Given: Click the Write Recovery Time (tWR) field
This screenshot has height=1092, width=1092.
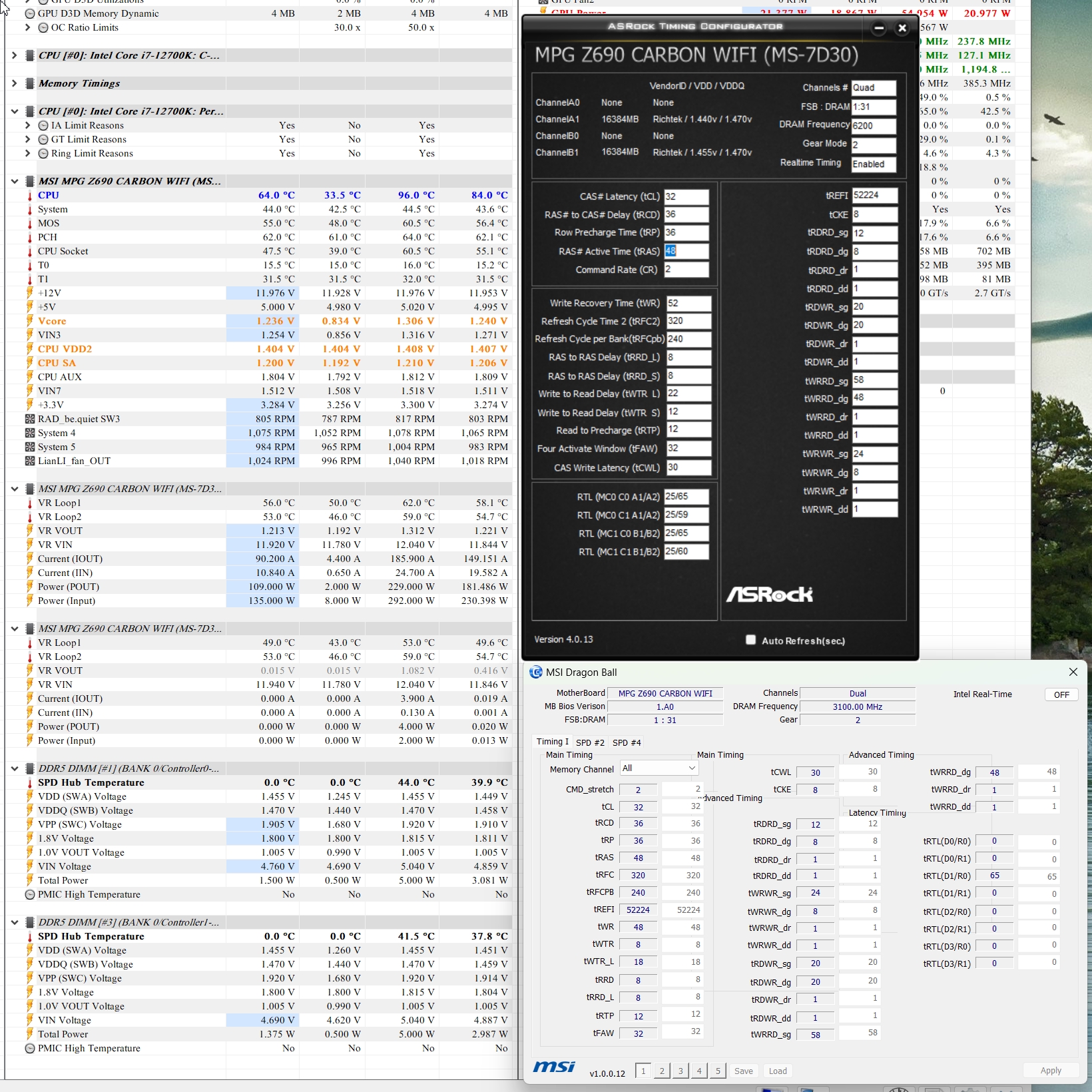Looking at the screenshot, I should [688, 303].
